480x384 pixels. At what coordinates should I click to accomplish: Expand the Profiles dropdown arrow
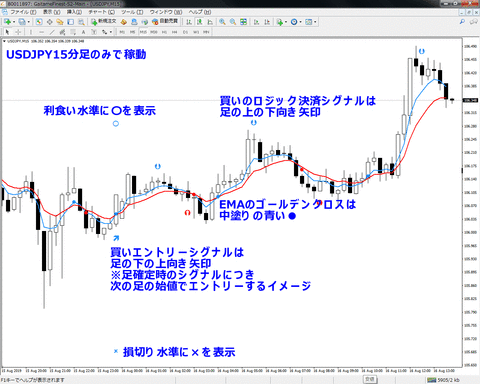[x=29, y=22]
